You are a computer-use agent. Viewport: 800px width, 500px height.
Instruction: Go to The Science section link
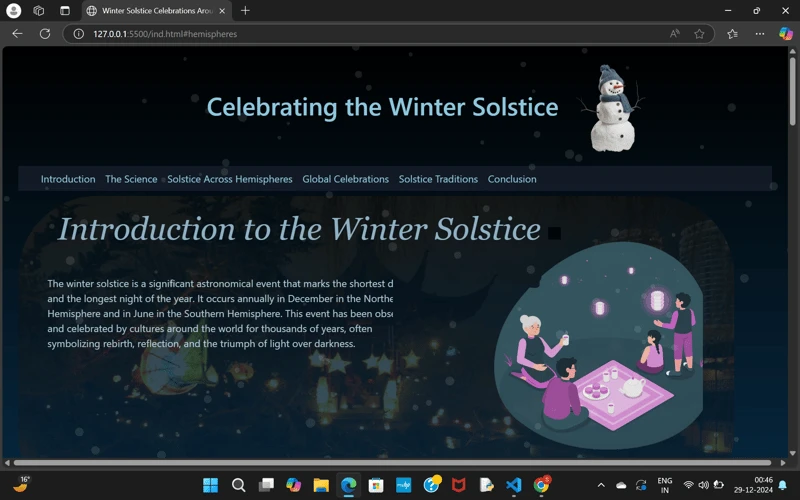(x=131, y=179)
